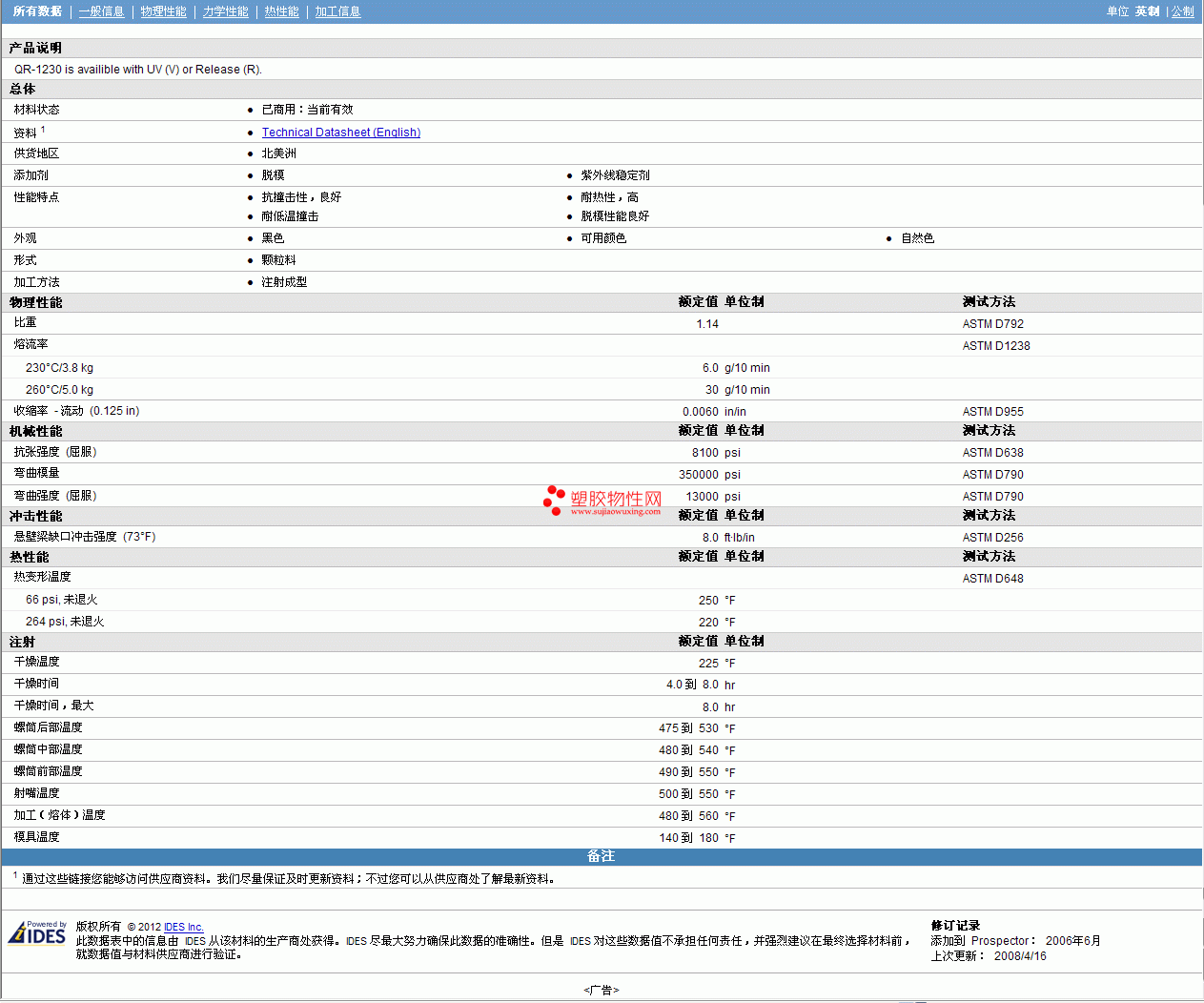Click the 脱模性能良好 feature entry
Viewport: 1204px width, 1003px height.
[615, 216]
